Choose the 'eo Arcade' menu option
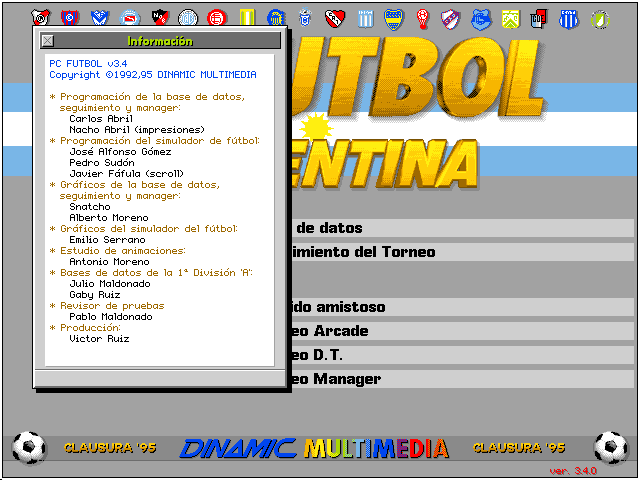 (463, 331)
